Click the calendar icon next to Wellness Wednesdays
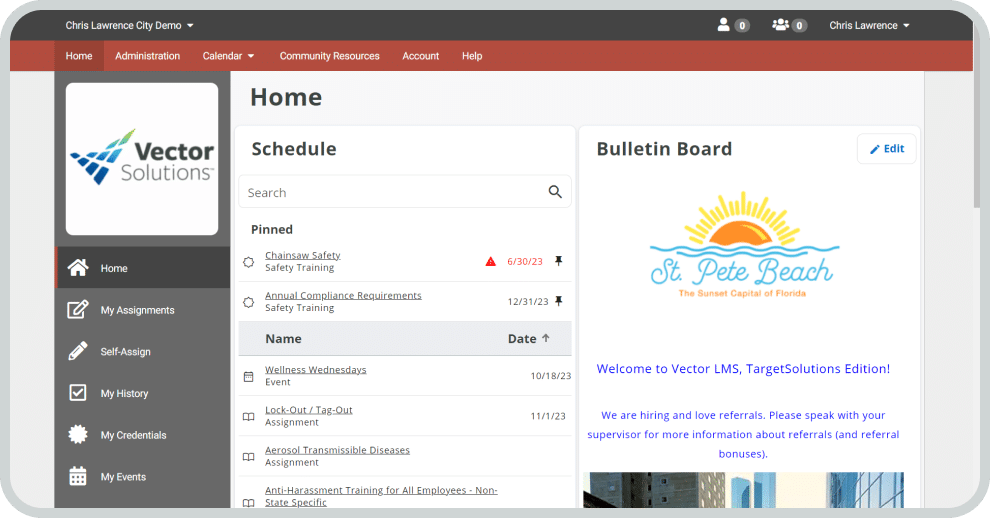990x518 pixels. [249, 376]
